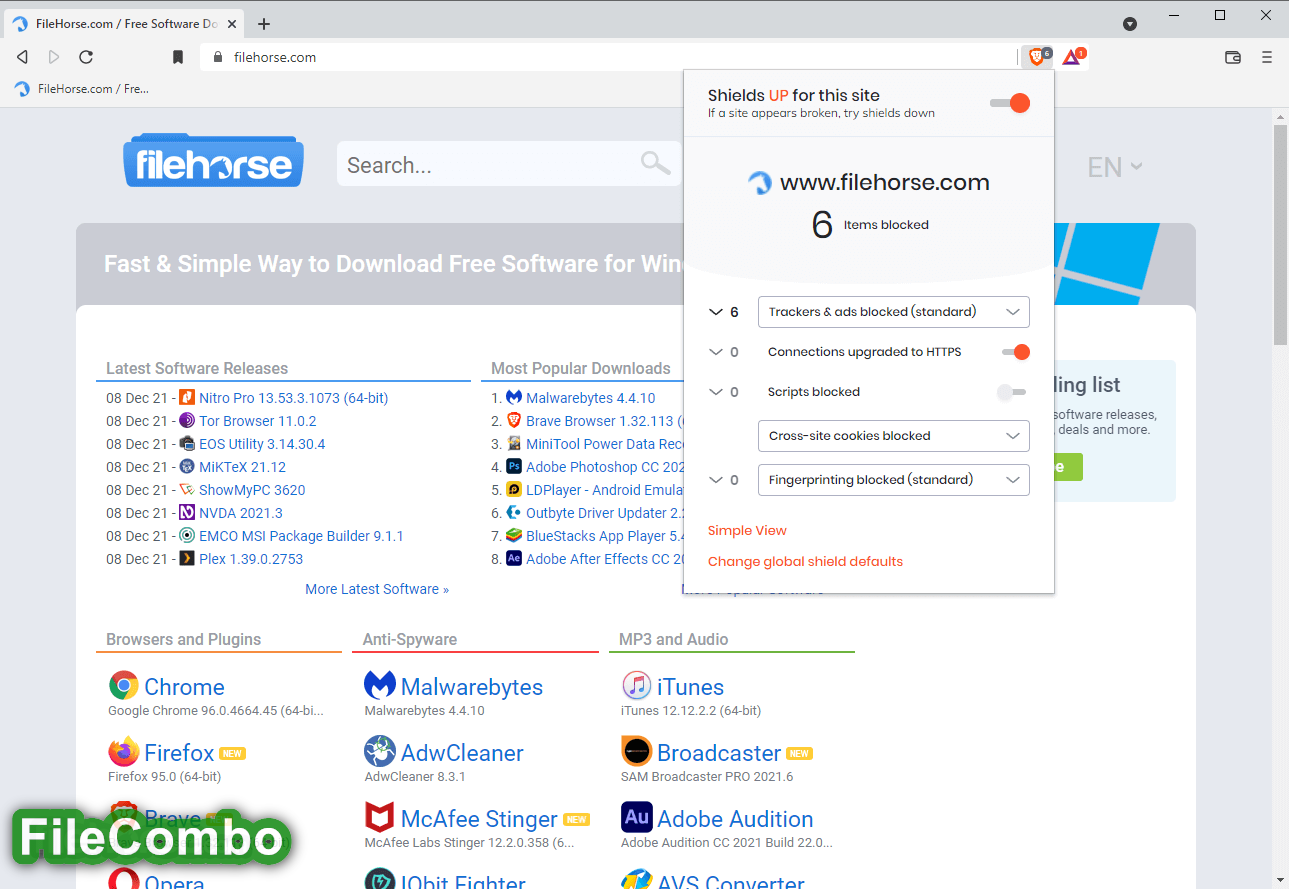The width and height of the screenshot is (1289, 889).
Task: Open the LDPlayer Android Emulator link
Action: 604,490
